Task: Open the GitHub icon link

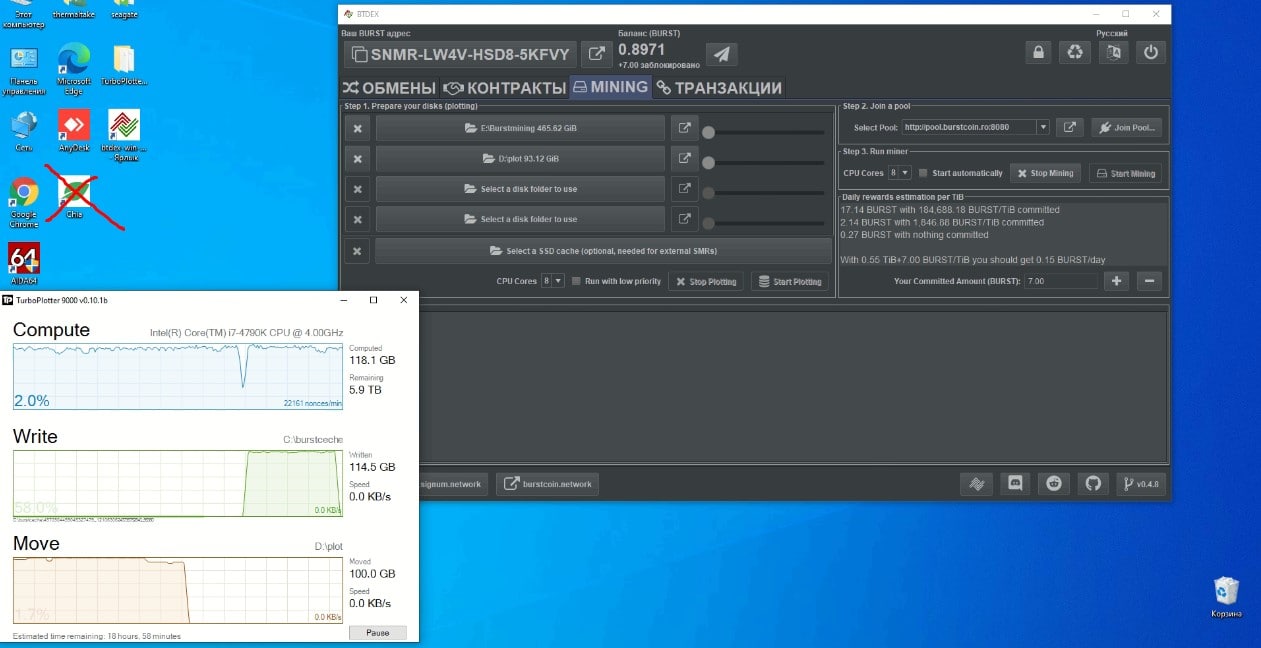Action: click(x=1092, y=484)
